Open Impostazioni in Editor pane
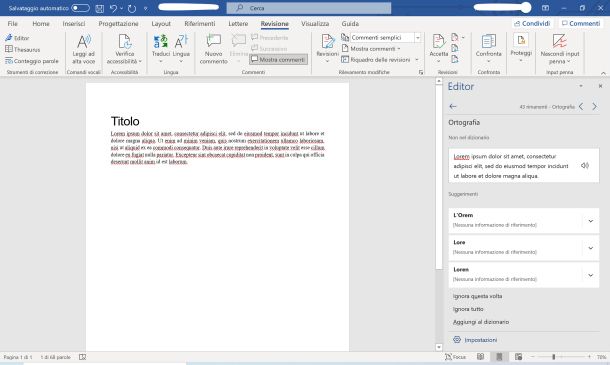 (475, 340)
